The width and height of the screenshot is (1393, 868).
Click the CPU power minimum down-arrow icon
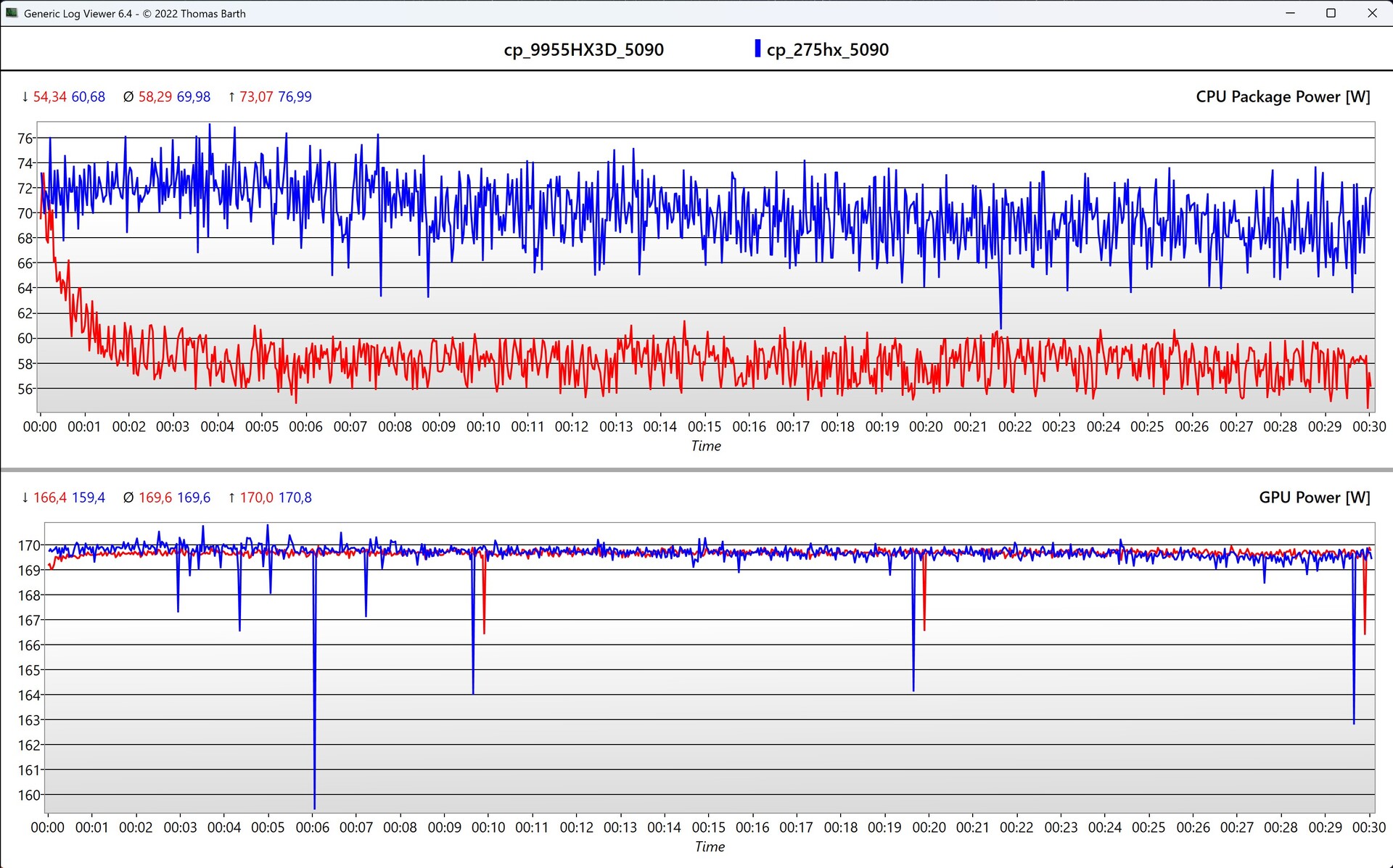(25, 96)
